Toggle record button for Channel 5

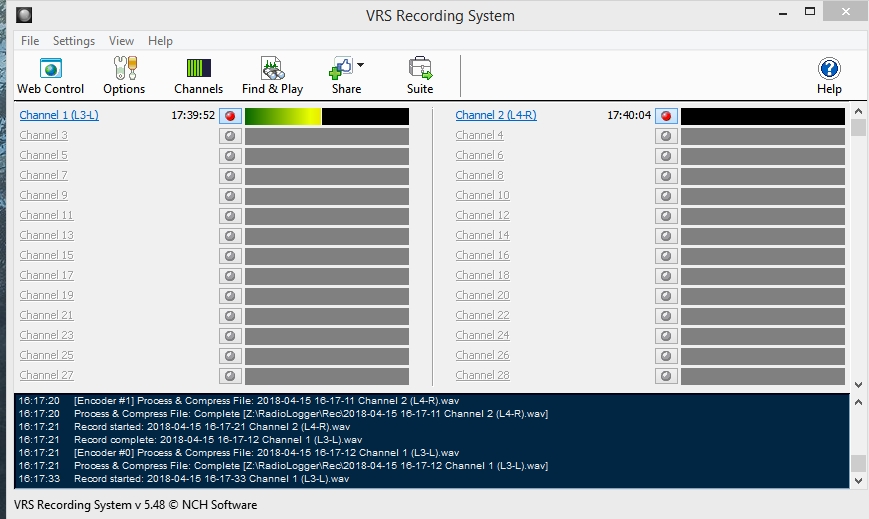pos(230,156)
